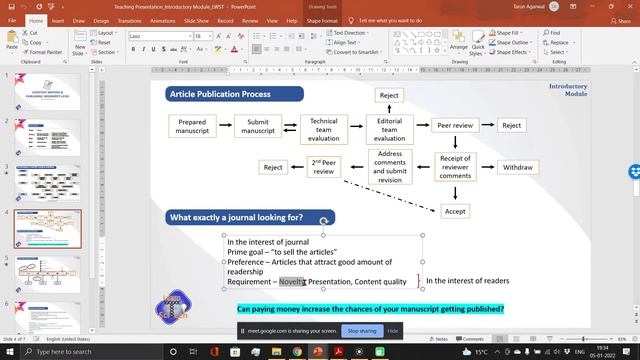Click Convert to SmartArt
640x360 pixels.
[x=354, y=52]
